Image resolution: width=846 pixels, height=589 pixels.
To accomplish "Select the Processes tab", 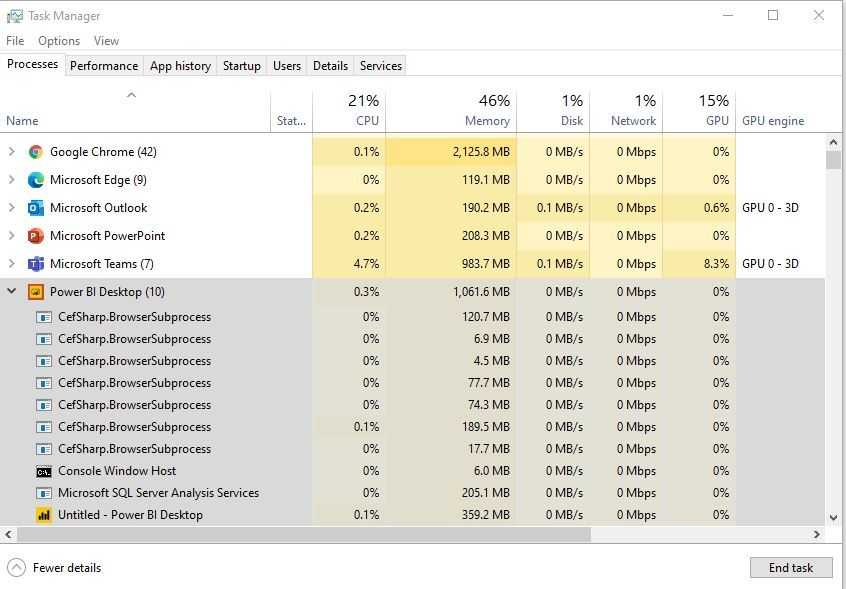I will 32,64.
